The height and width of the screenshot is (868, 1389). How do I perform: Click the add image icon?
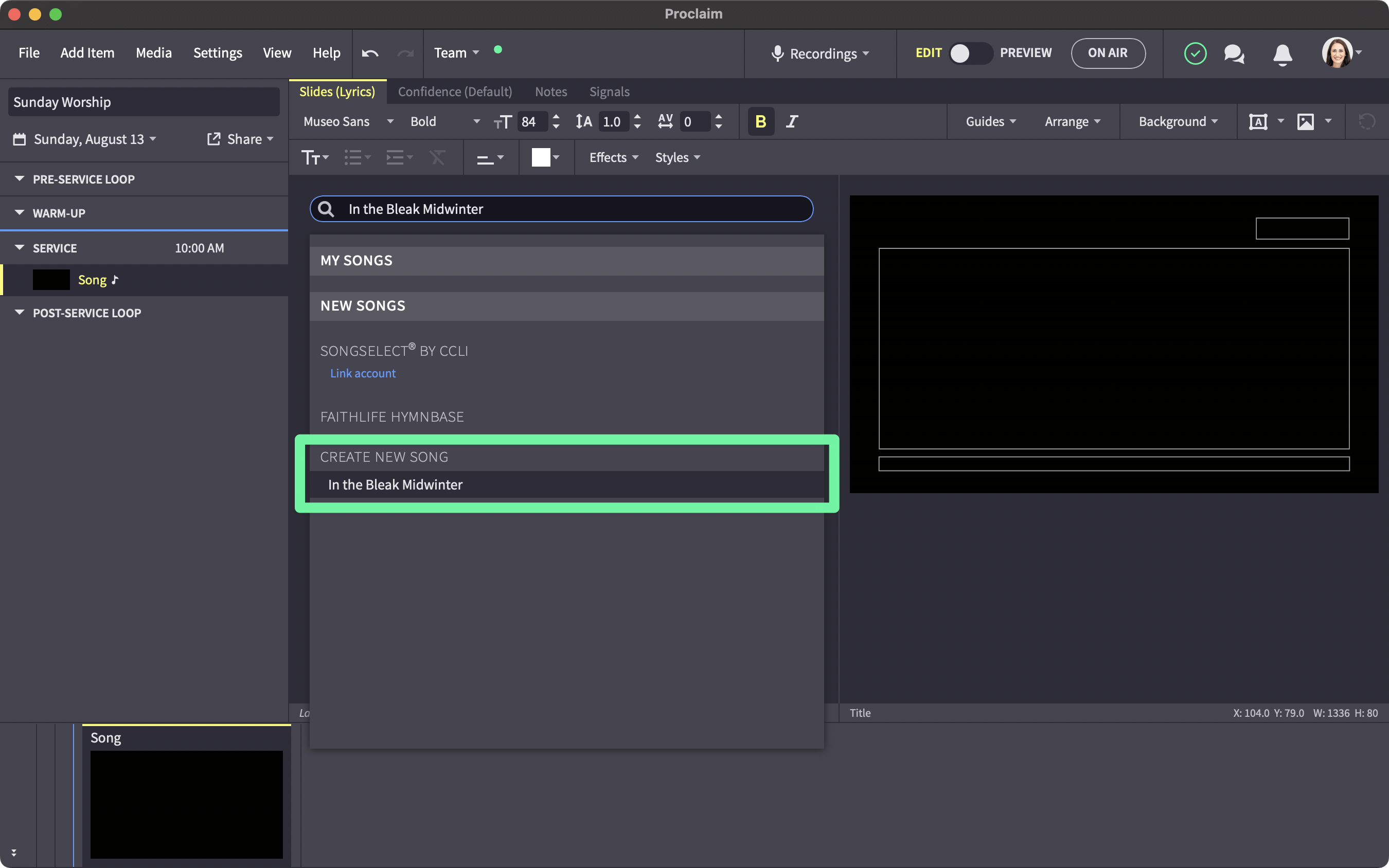[1305, 122]
